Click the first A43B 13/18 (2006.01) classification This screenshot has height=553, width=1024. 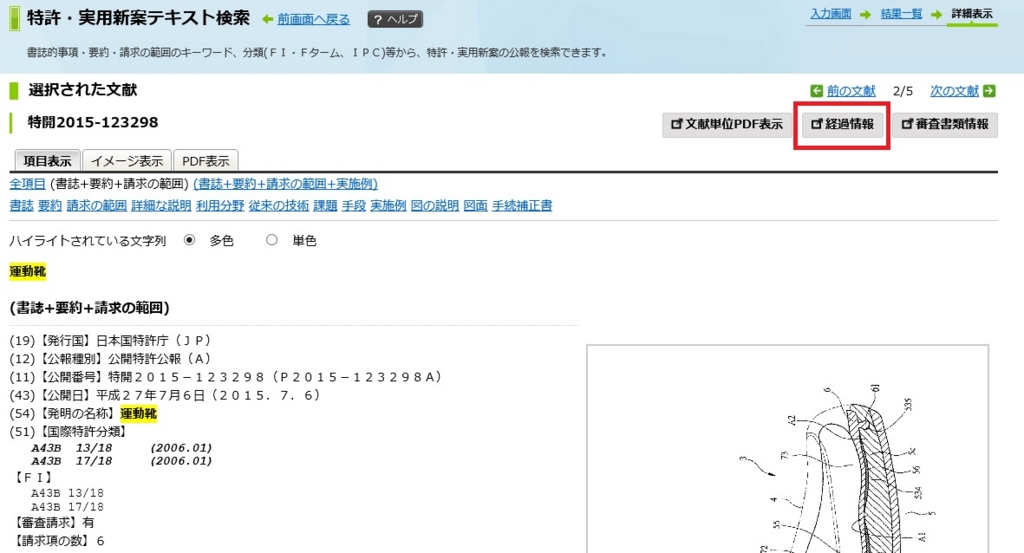pos(121,448)
